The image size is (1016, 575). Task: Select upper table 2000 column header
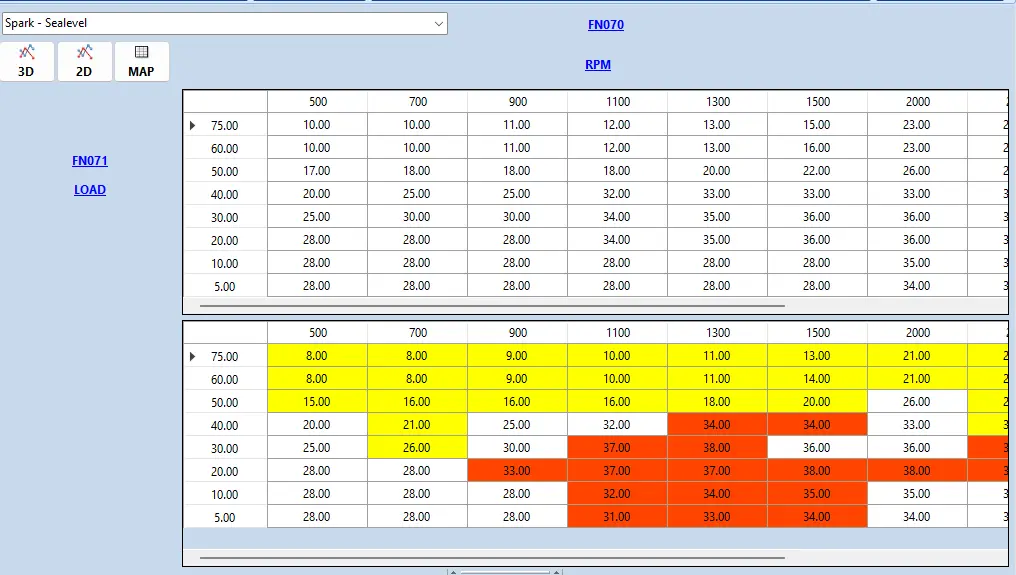pos(918,102)
